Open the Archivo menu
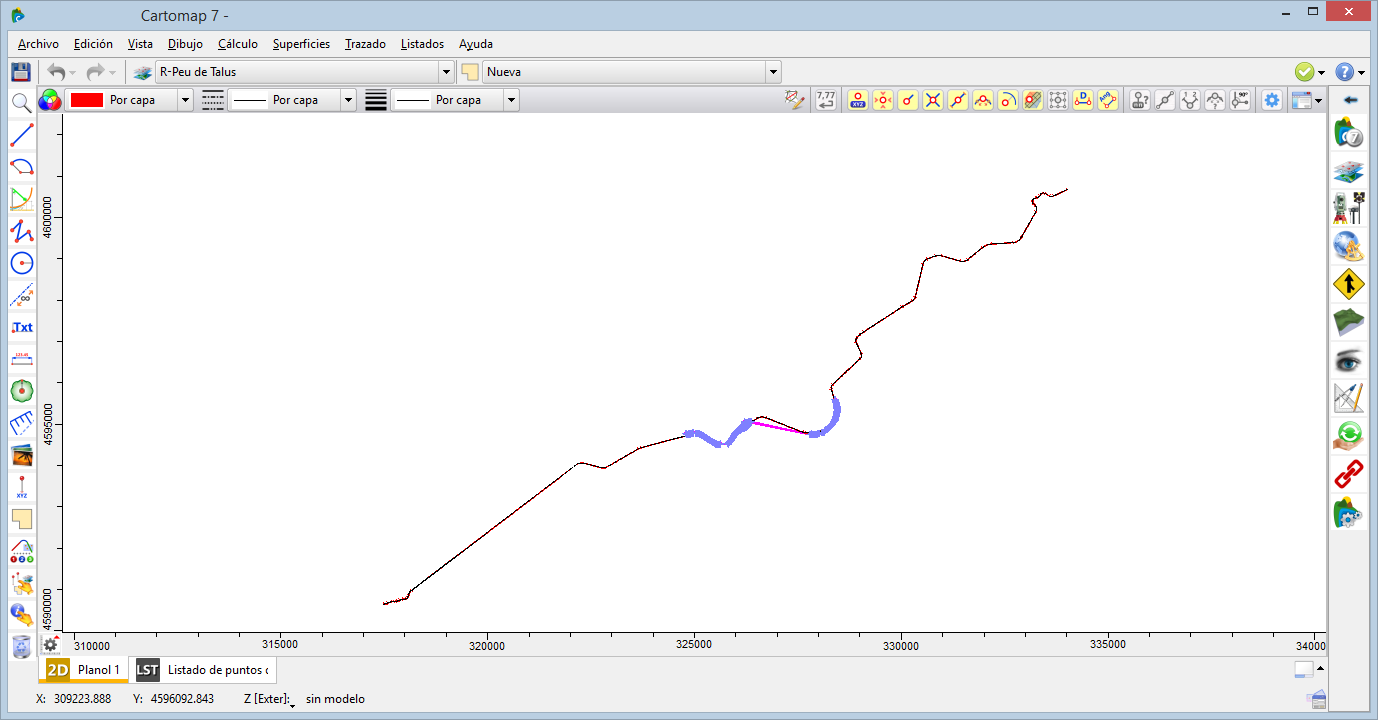The width and height of the screenshot is (1378, 720). coord(38,44)
